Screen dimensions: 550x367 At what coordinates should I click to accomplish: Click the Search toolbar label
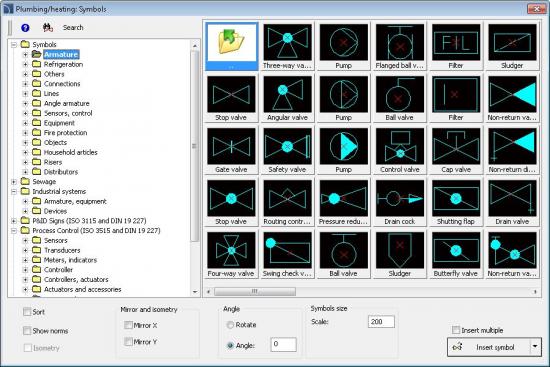point(73,27)
